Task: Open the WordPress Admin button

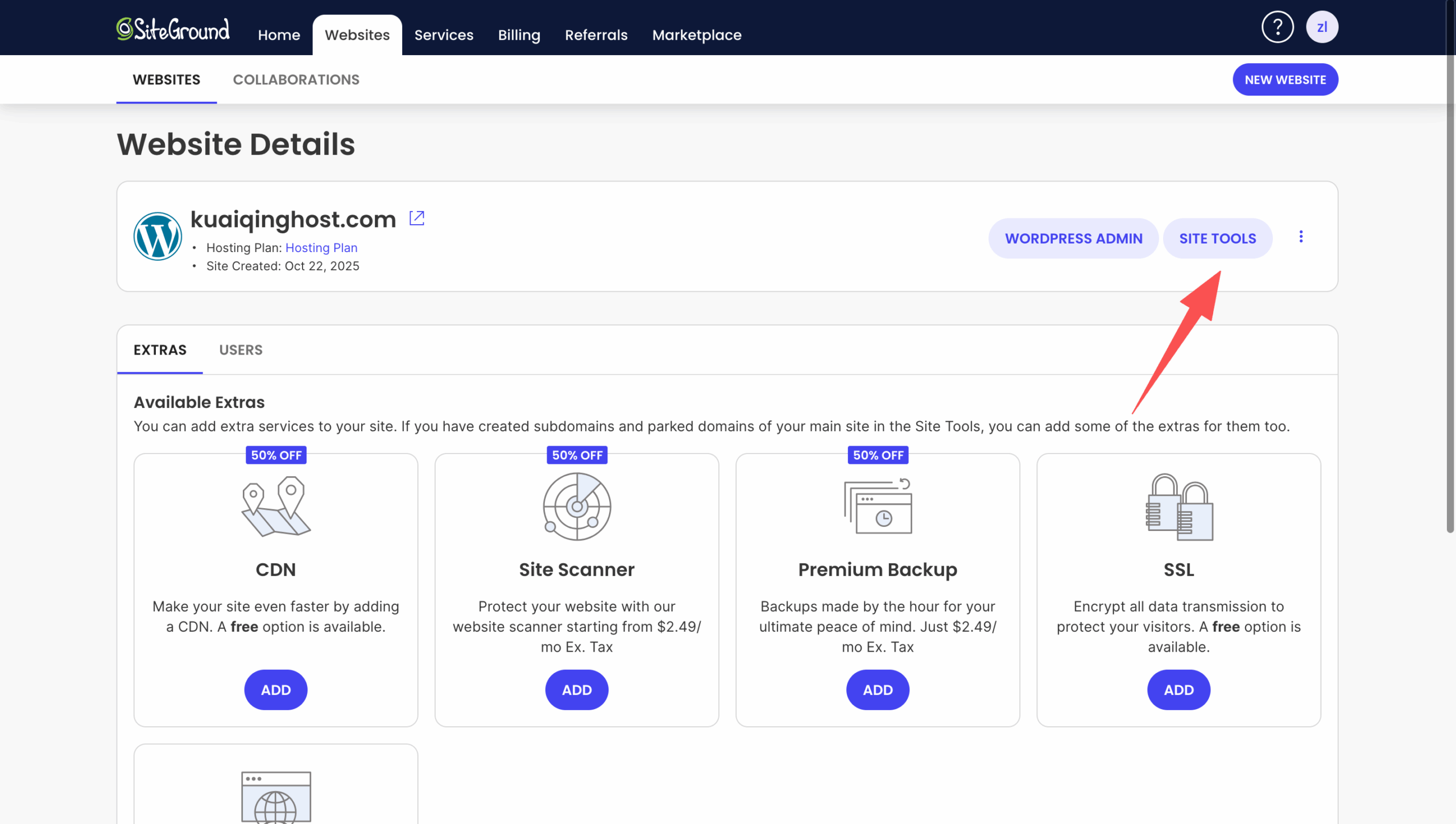Action: tap(1073, 238)
